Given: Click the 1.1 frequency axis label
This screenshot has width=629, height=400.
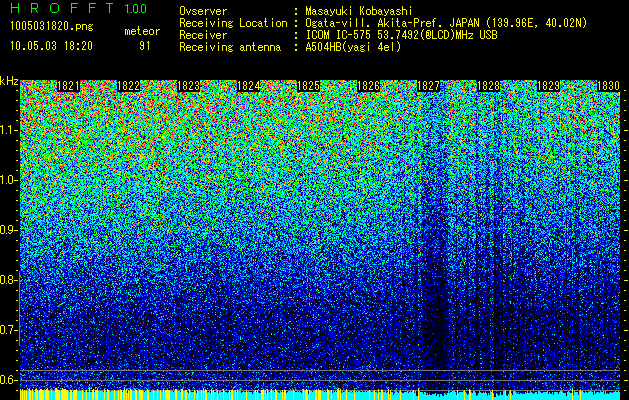Looking at the screenshot, I should 8,130.
